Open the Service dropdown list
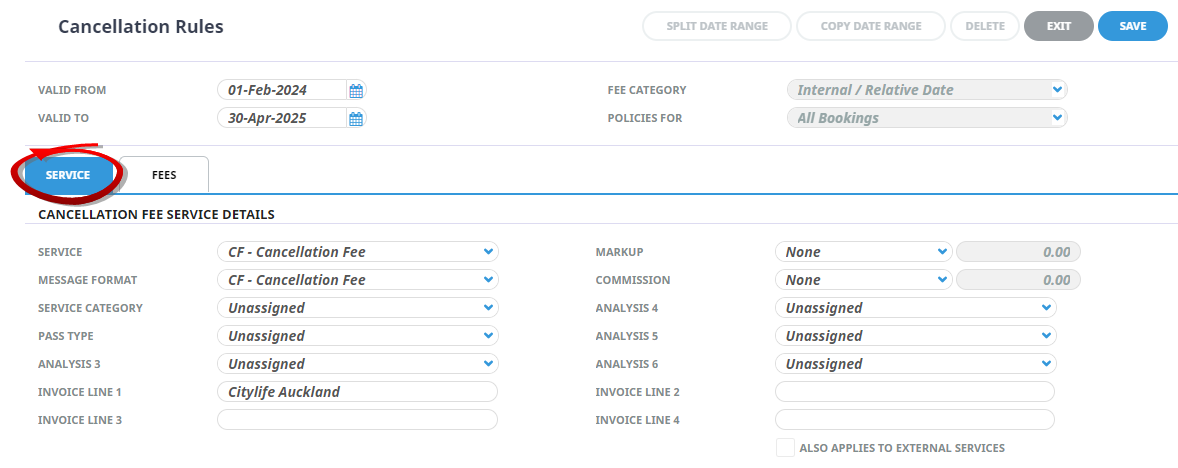This screenshot has width=1178, height=468. pyautogui.click(x=357, y=252)
